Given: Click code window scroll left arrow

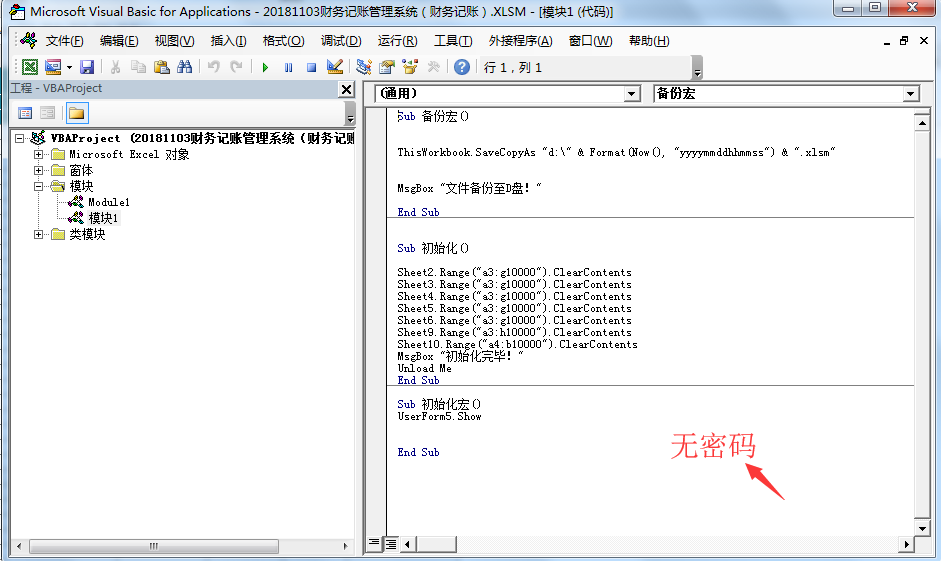Looking at the screenshot, I should [407, 544].
